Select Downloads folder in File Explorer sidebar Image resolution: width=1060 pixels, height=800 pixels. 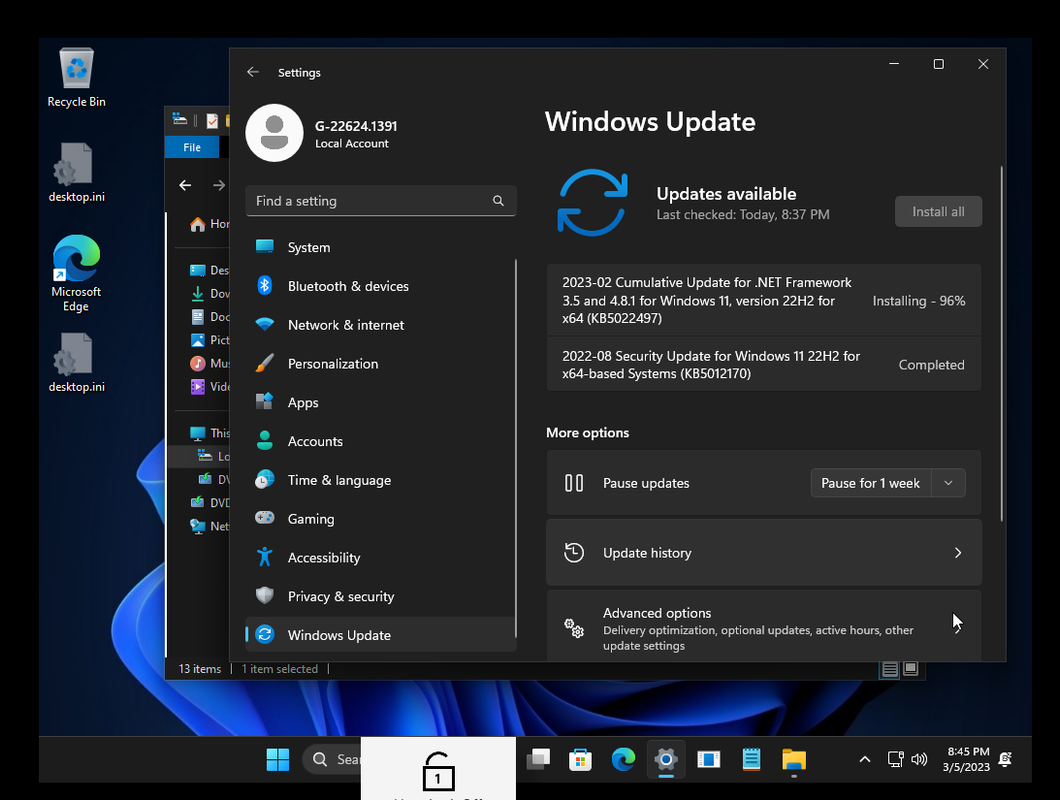210,293
